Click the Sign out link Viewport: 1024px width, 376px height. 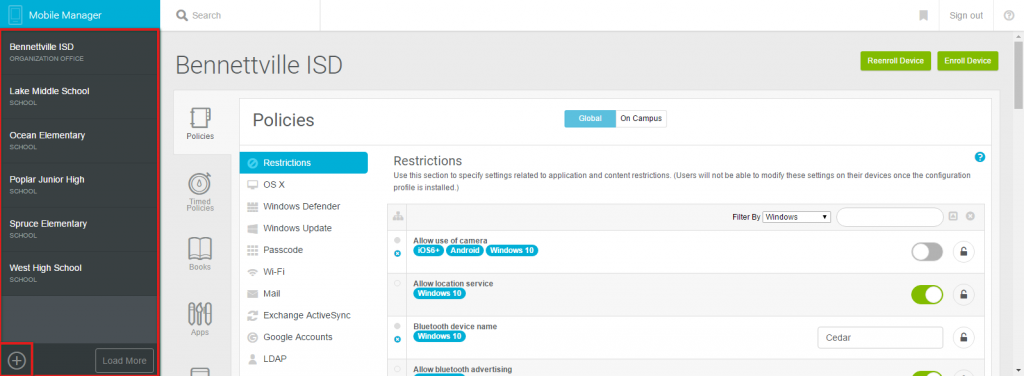(x=966, y=16)
